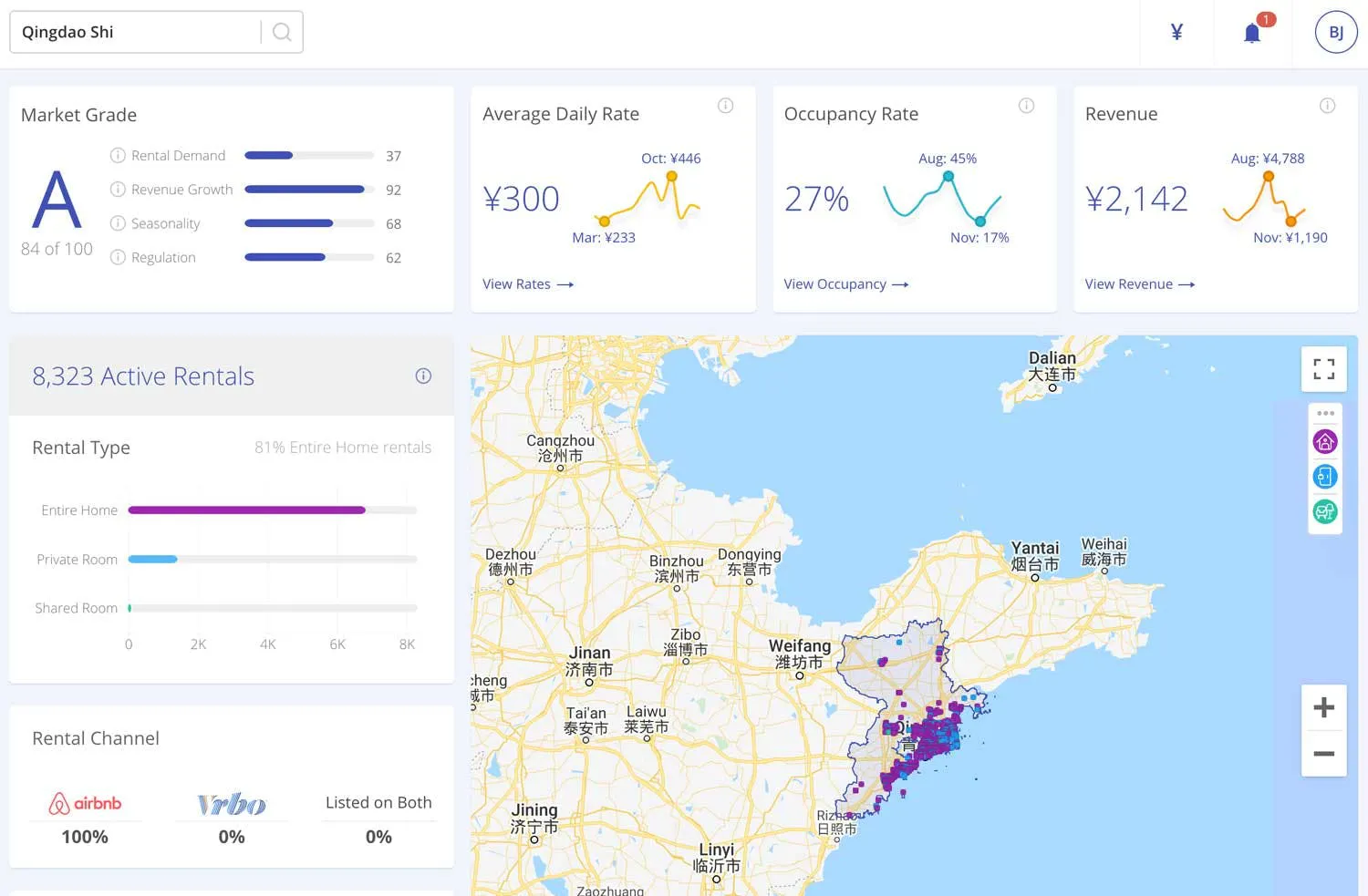
Task: Click the Market Grade A letter
Action: tap(57, 200)
